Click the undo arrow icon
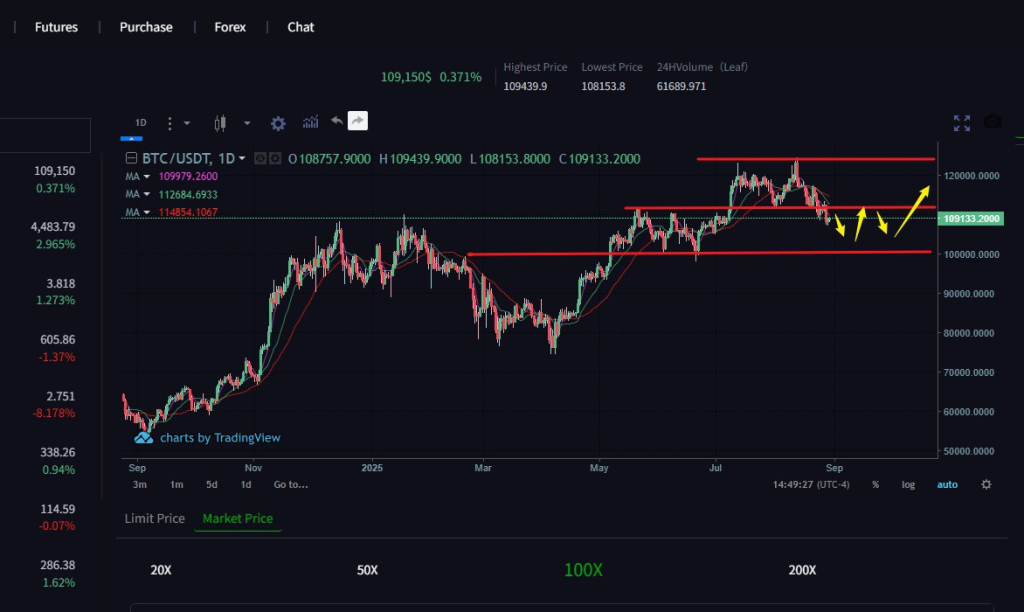This screenshot has width=1024, height=612. tap(337, 121)
